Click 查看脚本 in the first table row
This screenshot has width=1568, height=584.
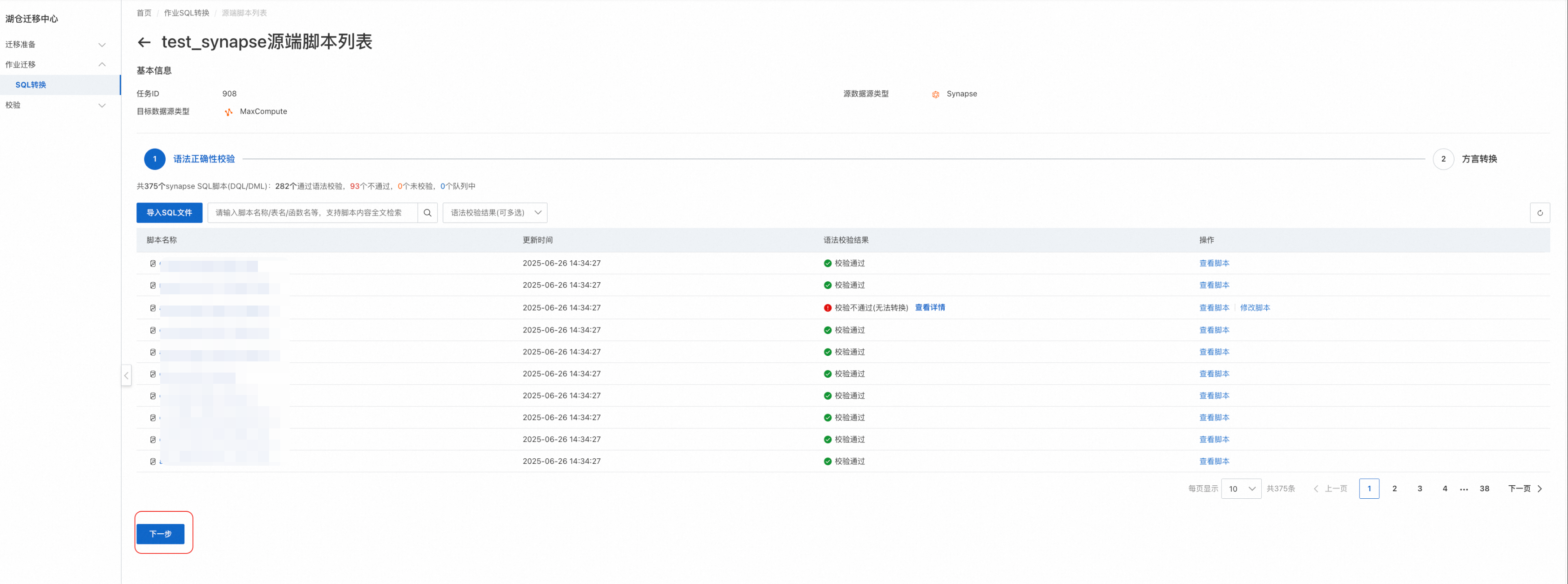(1214, 264)
